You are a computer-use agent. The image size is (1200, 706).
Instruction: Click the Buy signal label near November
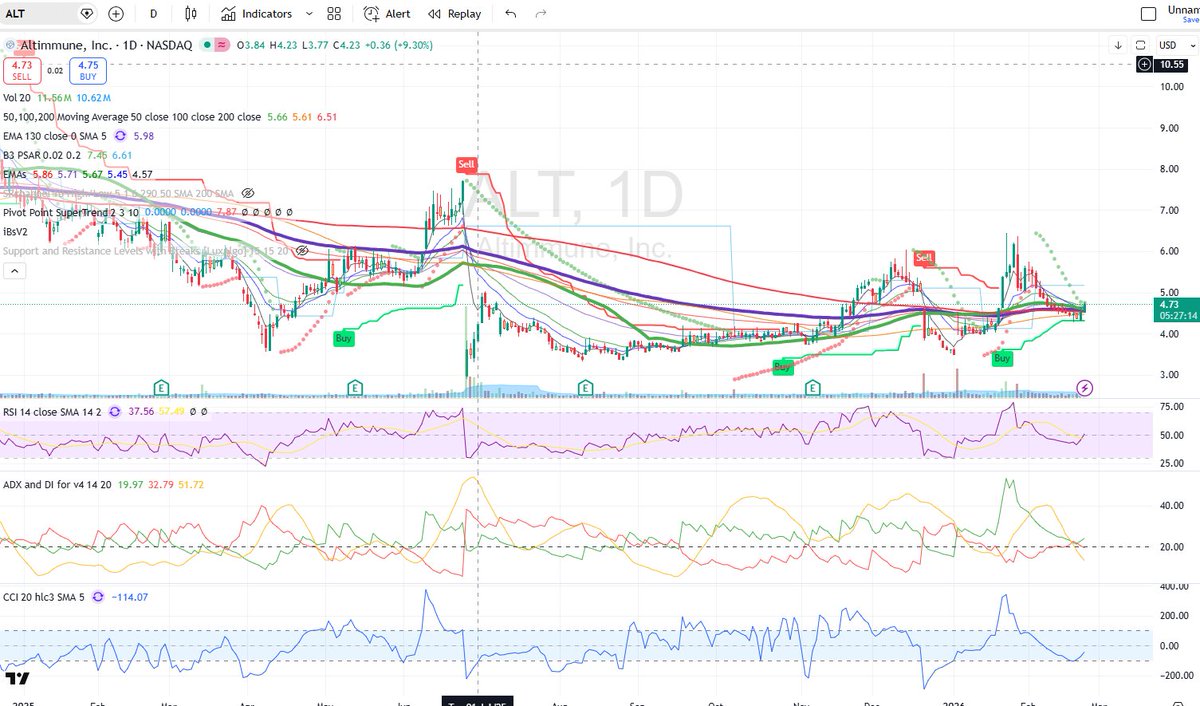click(x=782, y=367)
